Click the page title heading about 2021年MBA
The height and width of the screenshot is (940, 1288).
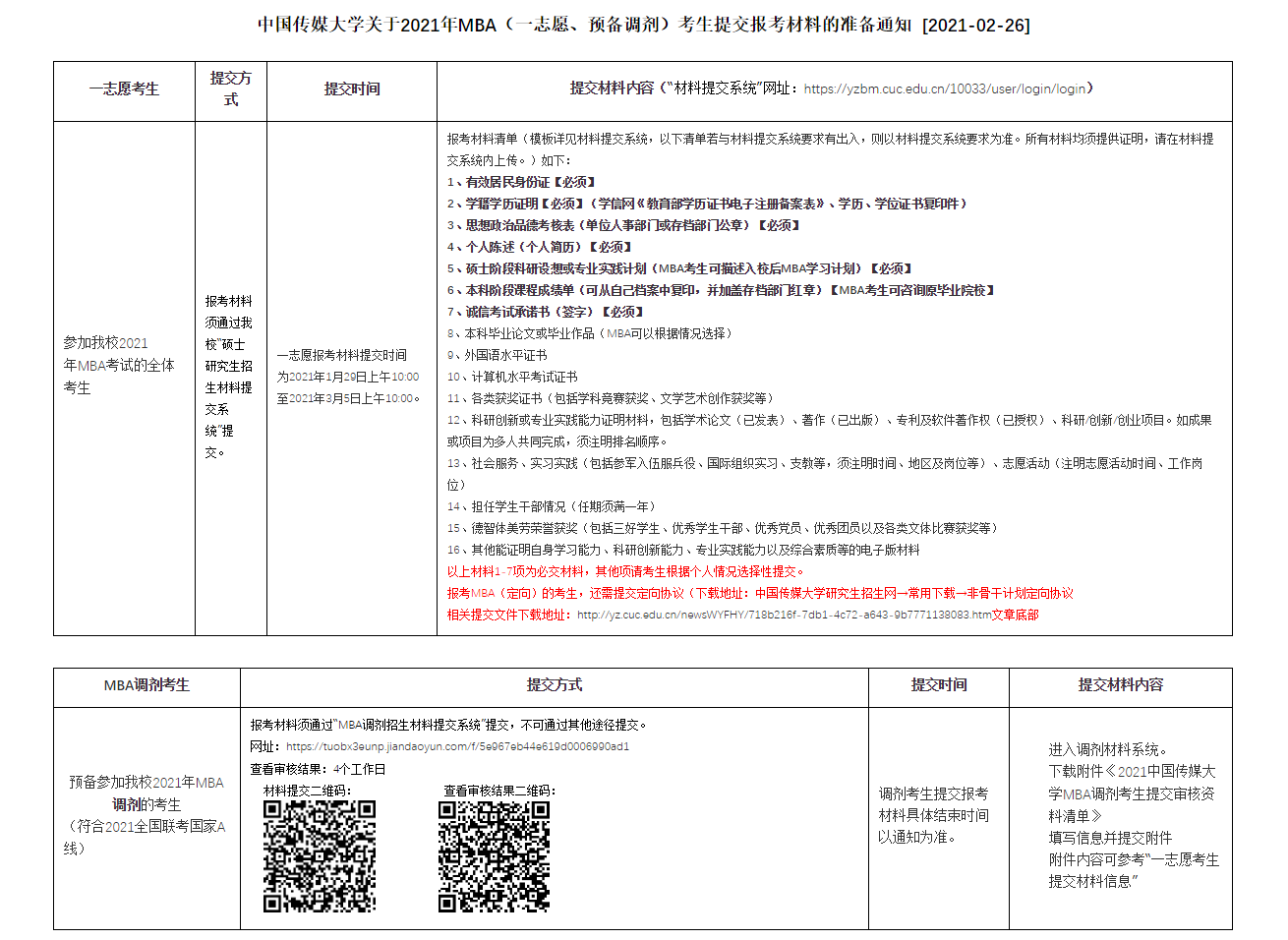coord(584,25)
